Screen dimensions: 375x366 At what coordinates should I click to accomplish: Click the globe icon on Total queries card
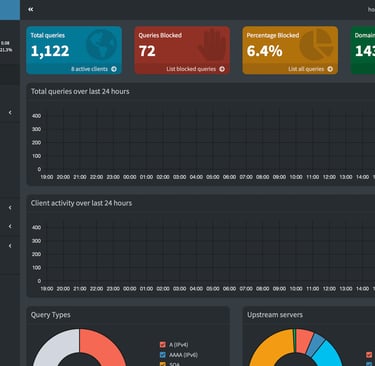coord(102,45)
